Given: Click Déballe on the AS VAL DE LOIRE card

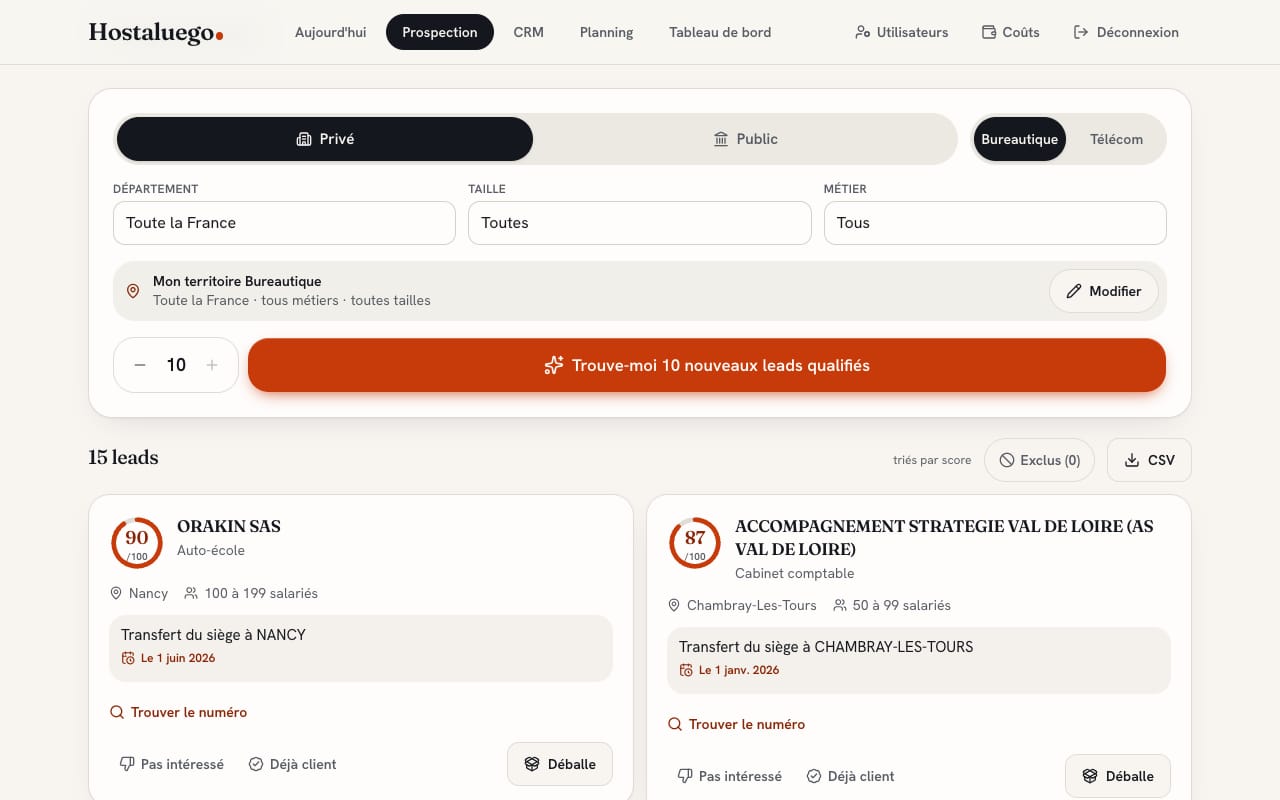Looking at the screenshot, I should pos(1118,776).
